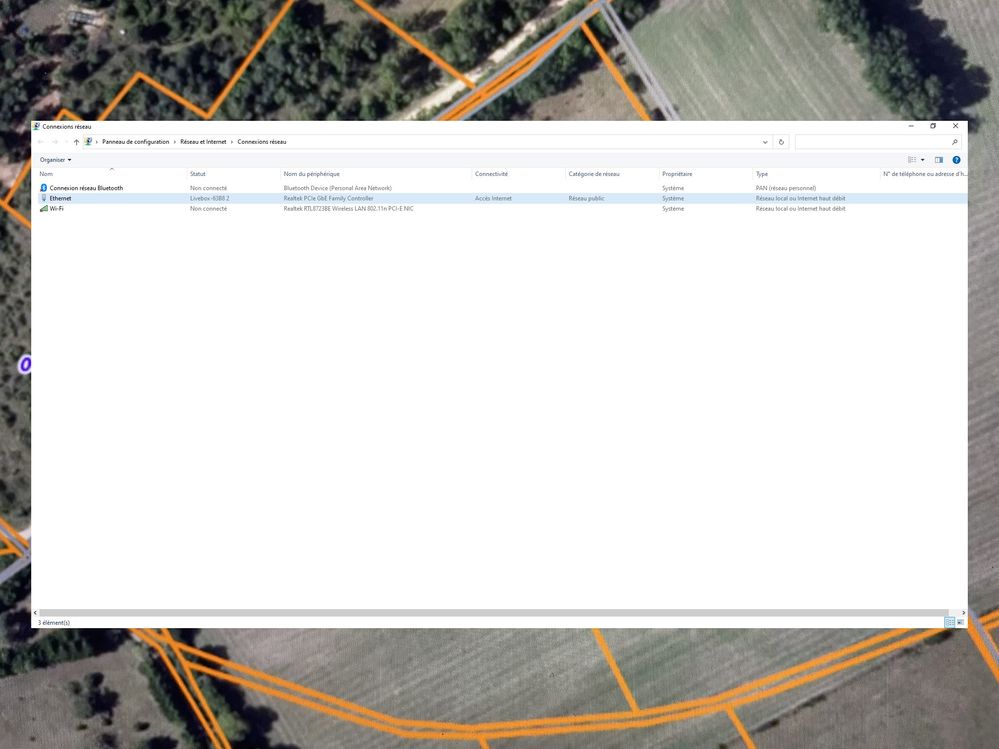The width and height of the screenshot is (999, 749).
Task: Click in the search input field
Action: [870, 142]
